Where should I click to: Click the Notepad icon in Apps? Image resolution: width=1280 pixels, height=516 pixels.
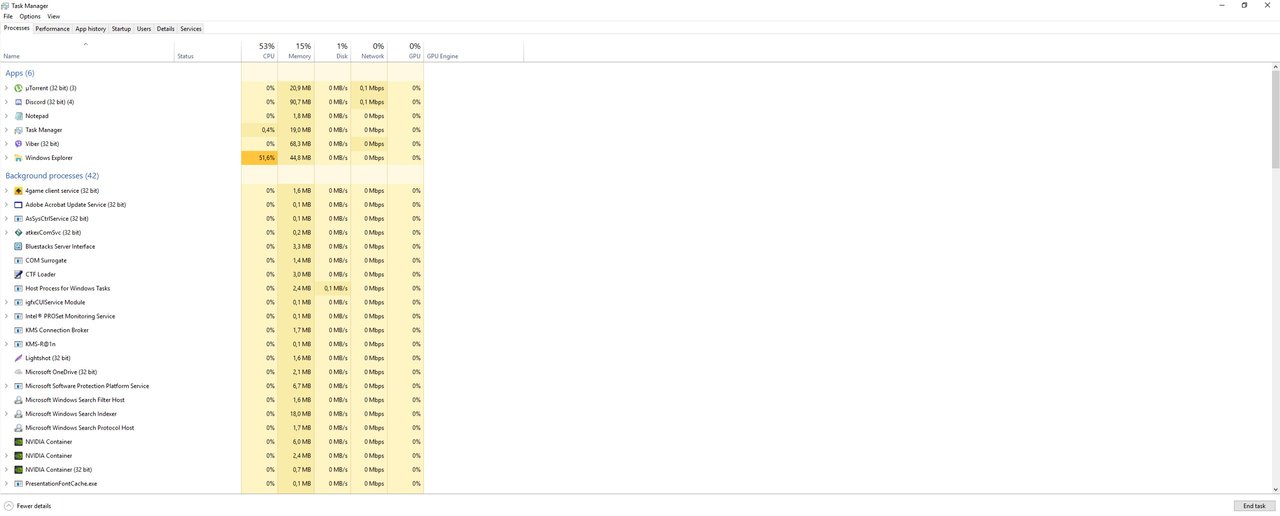point(18,116)
